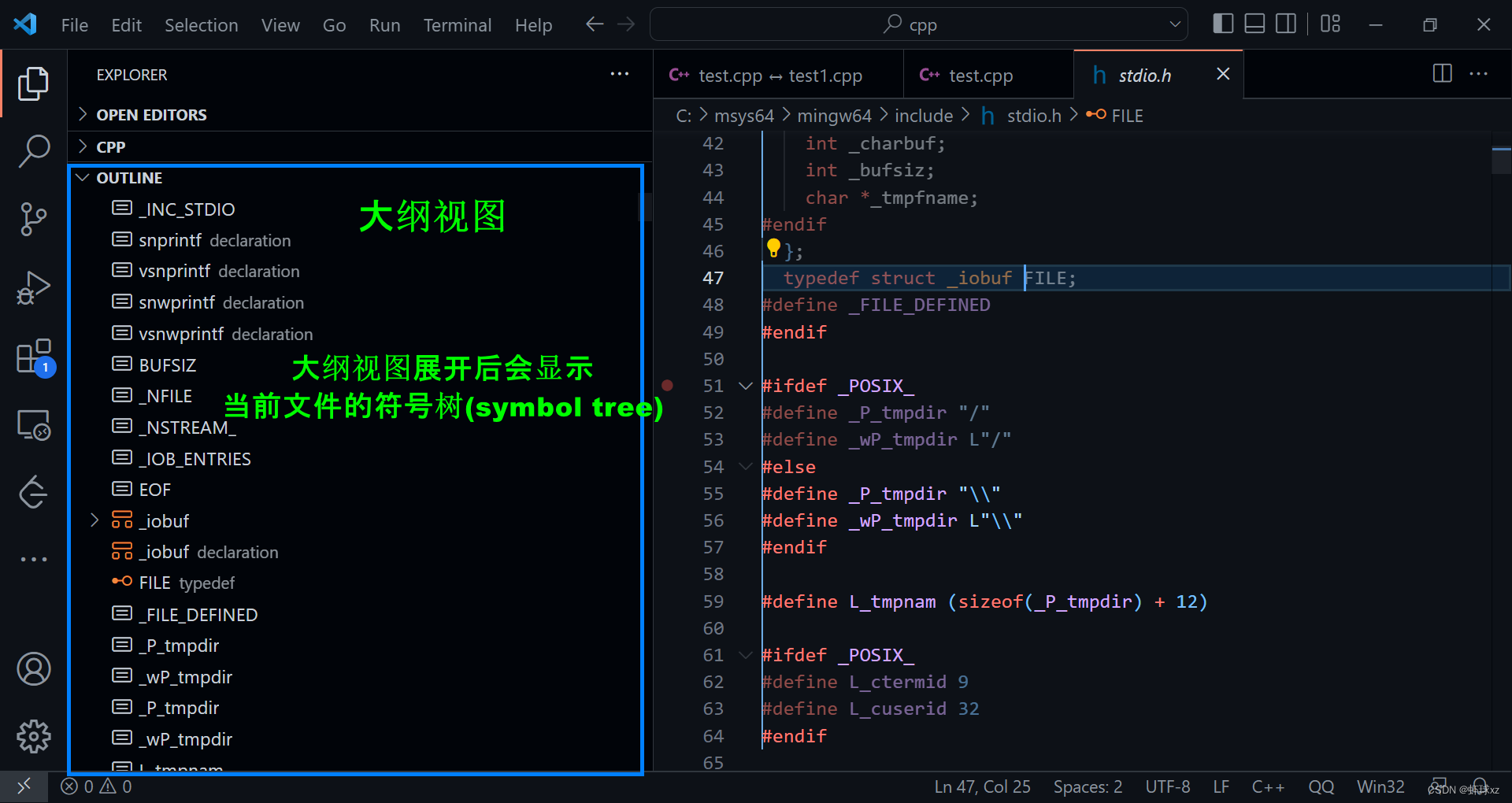Open the File menu
The image size is (1512, 803).
[75, 25]
